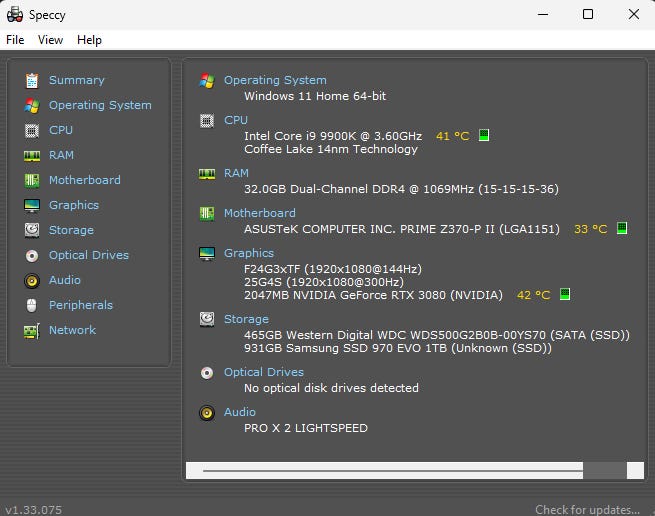Click the green temperature indicator next to GPU 42 °C

[x=565, y=294]
